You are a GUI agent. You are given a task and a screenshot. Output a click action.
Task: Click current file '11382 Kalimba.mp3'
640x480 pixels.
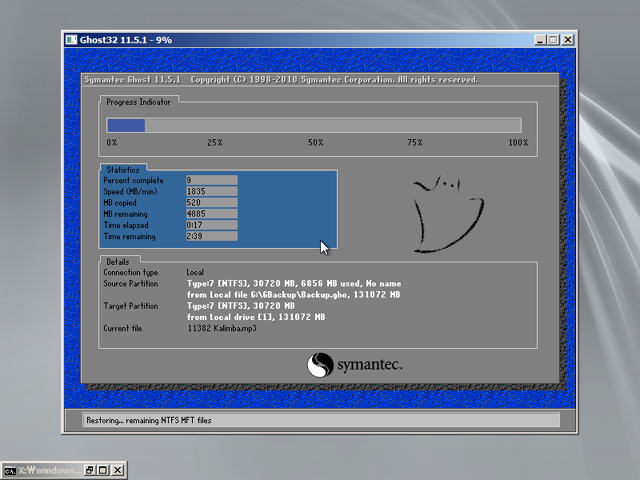222,329
